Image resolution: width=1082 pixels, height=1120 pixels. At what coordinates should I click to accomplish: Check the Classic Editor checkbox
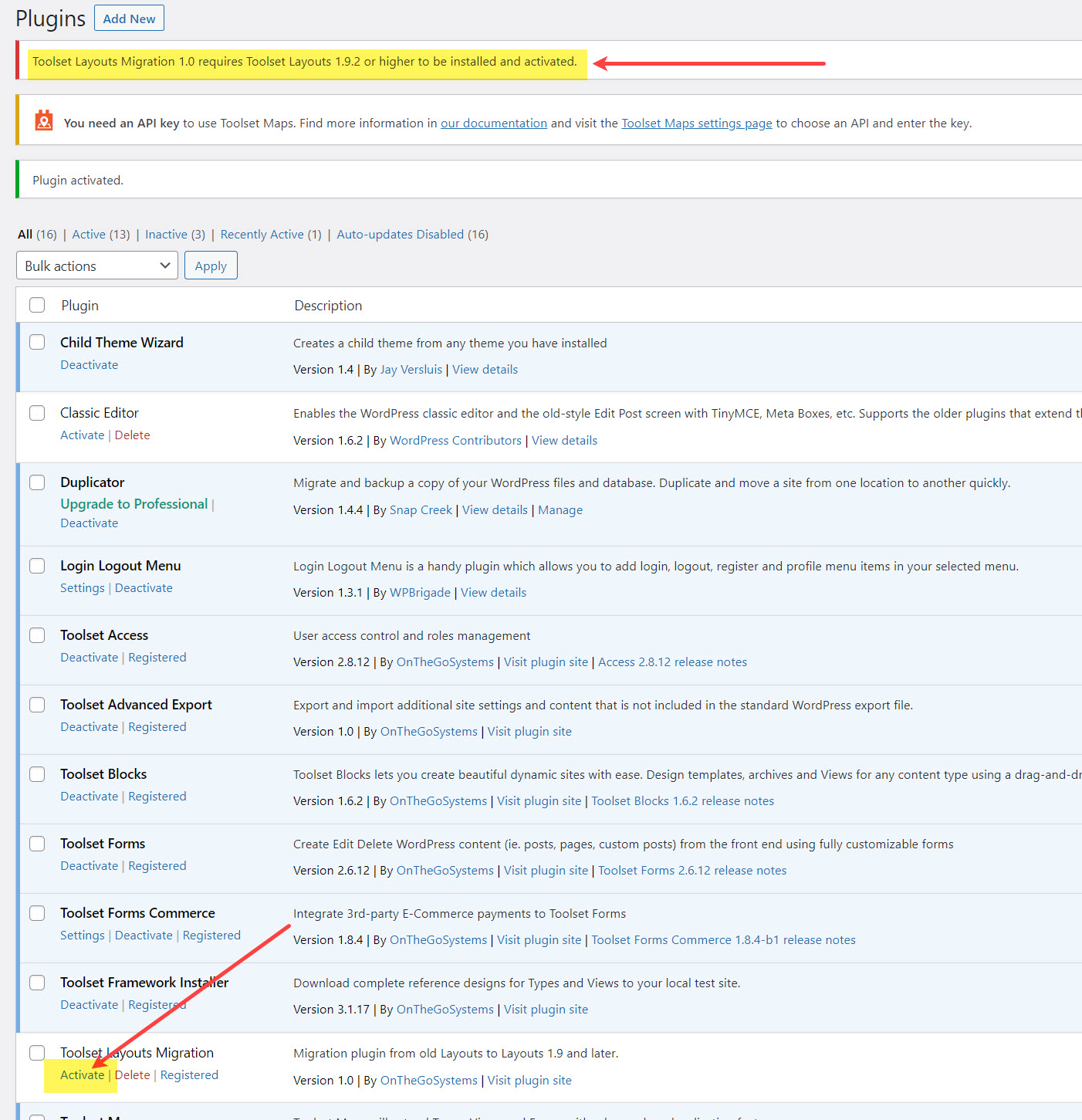[x=37, y=413]
